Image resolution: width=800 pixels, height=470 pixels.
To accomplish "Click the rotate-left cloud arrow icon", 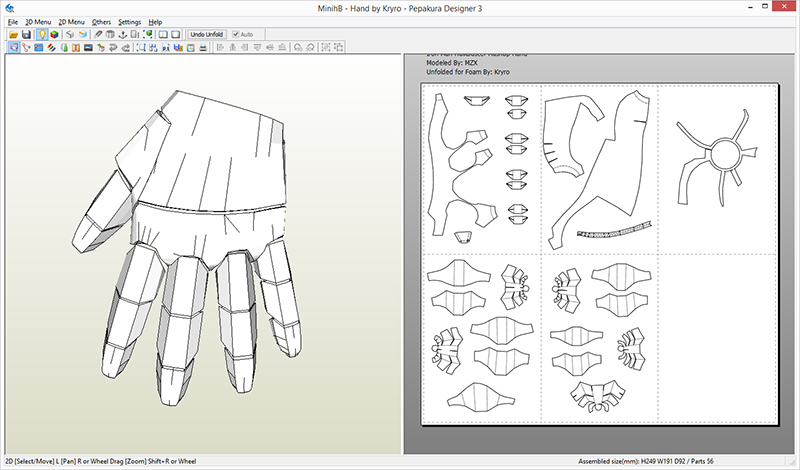I will click(x=298, y=47).
